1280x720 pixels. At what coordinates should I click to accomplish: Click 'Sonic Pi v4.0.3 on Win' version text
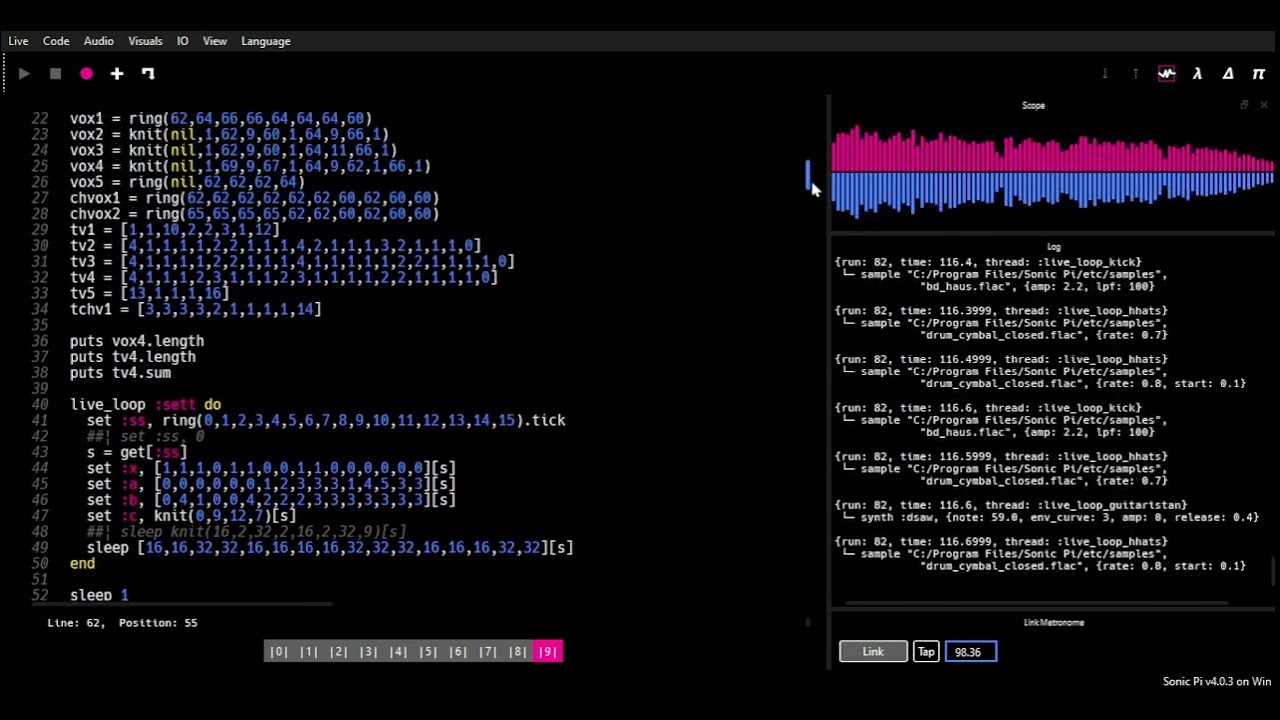tap(1217, 682)
